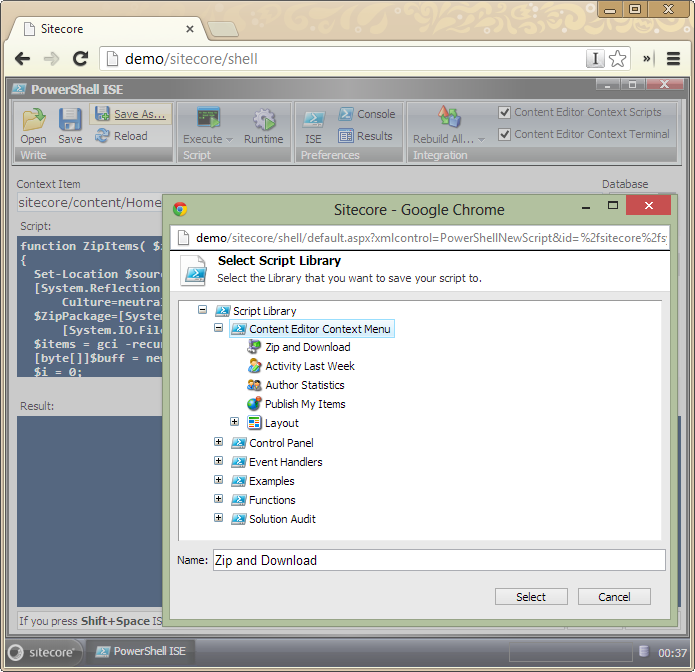The width and height of the screenshot is (695, 672).
Task: Collapse the Content Editor Context Menu node
Action: coord(219,328)
